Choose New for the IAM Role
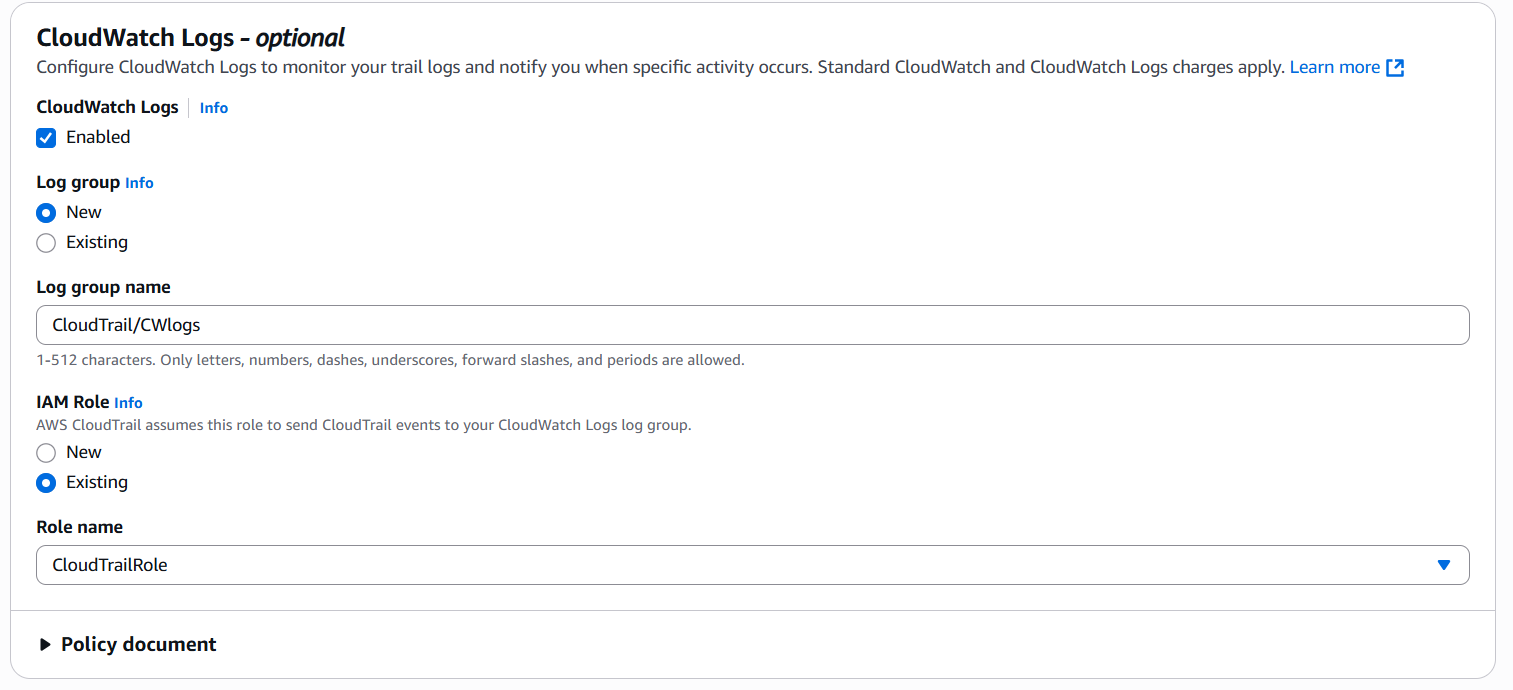 click(x=45, y=452)
